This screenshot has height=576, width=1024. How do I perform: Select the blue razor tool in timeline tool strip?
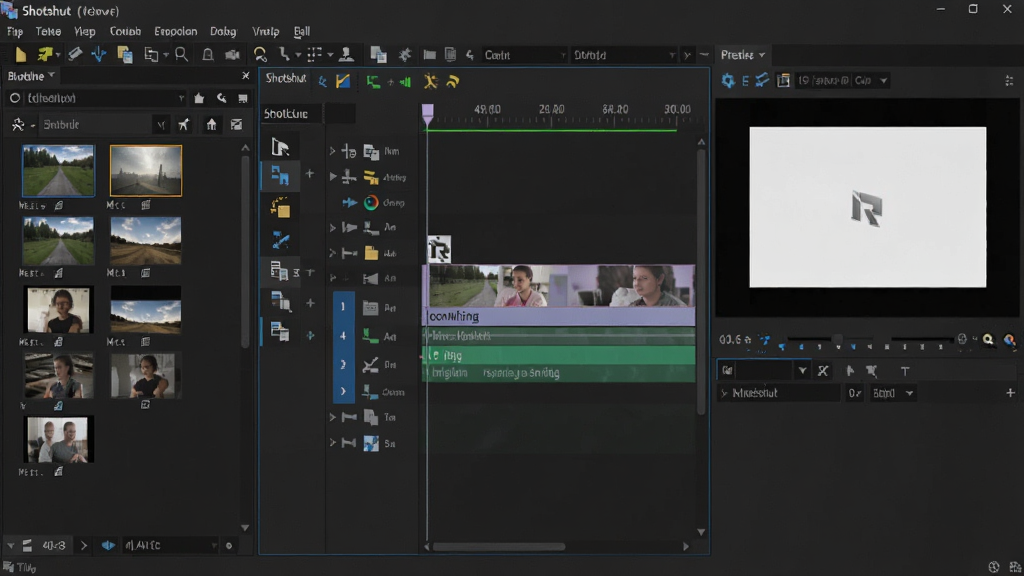coord(280,240)
